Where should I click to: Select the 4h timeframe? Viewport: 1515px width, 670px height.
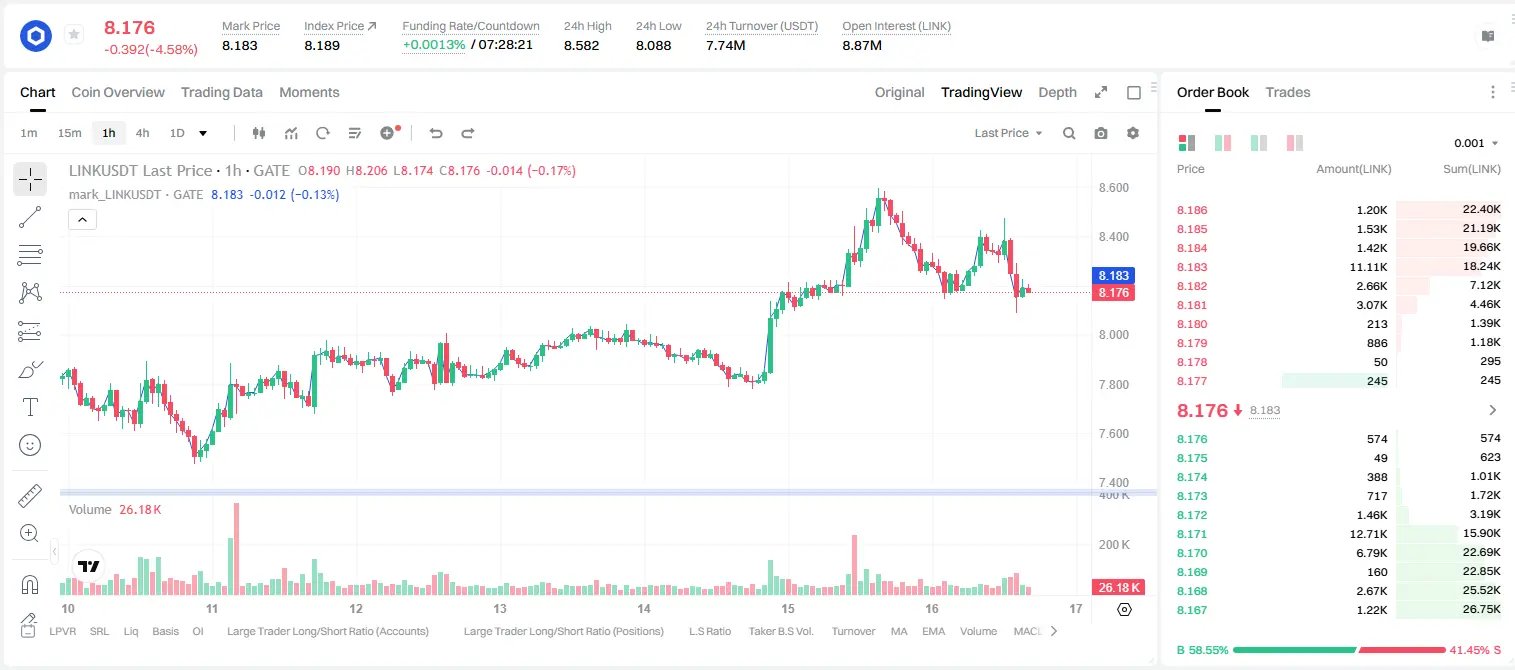coord(142,133)
